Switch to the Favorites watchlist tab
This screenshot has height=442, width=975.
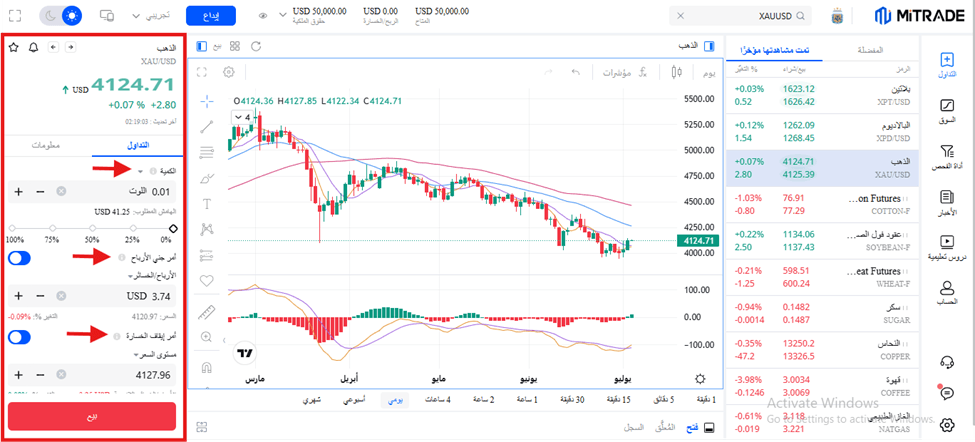pyautogui.click(x=871, y=50)
